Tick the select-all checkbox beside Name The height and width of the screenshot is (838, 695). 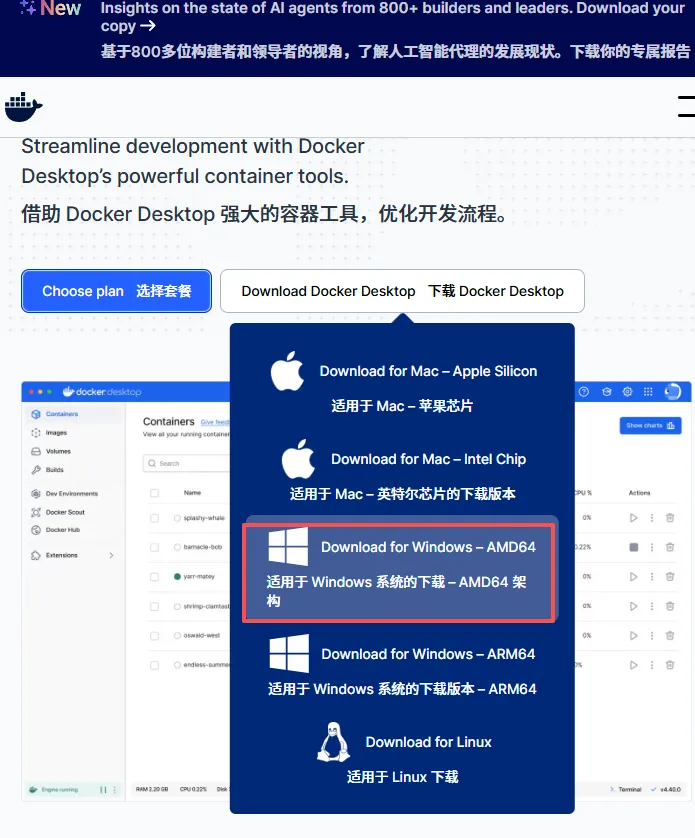(155, 493)
